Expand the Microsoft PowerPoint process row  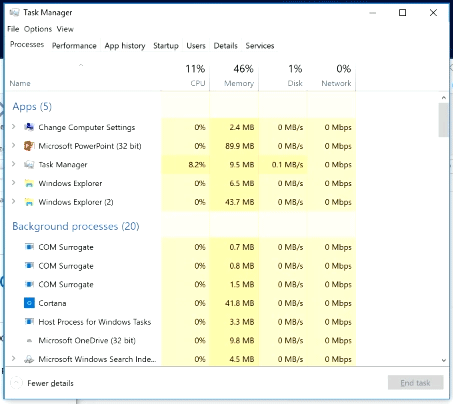coord(13,145)
